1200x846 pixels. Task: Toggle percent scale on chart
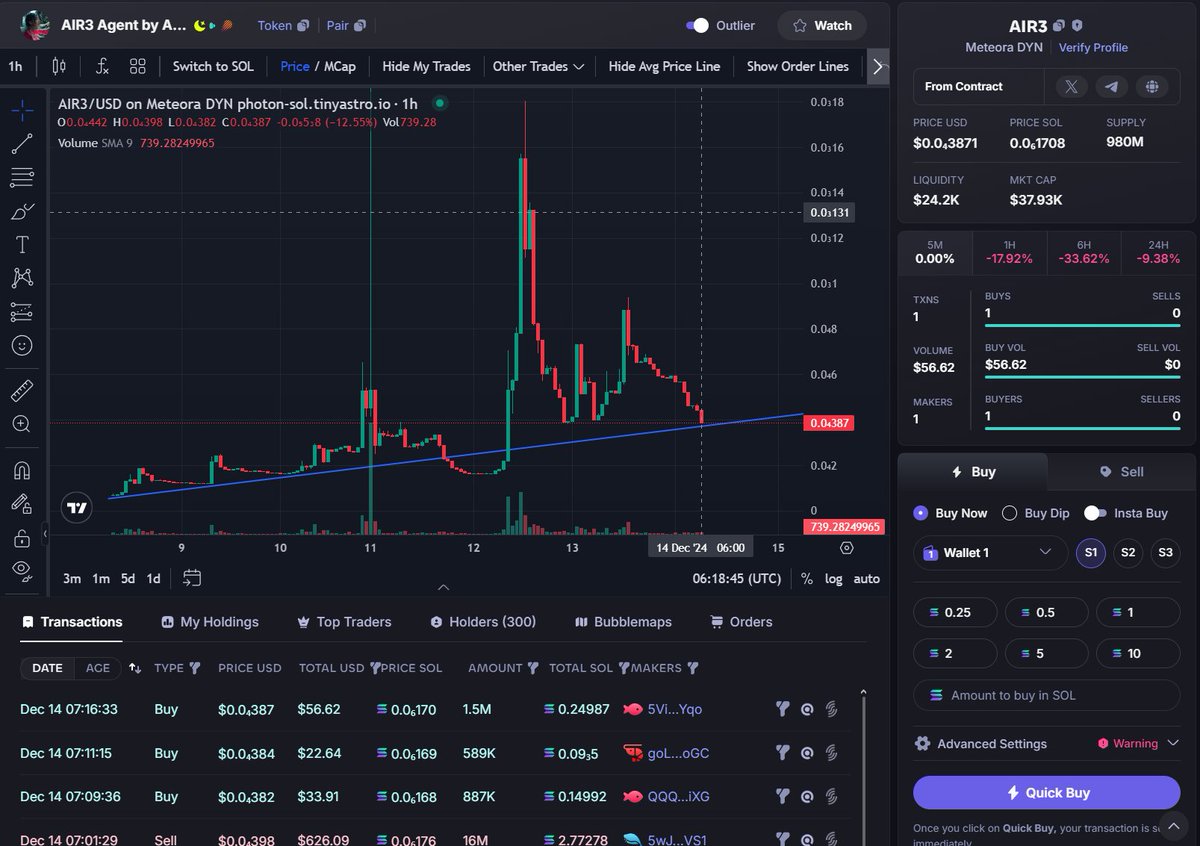point(807,578)
